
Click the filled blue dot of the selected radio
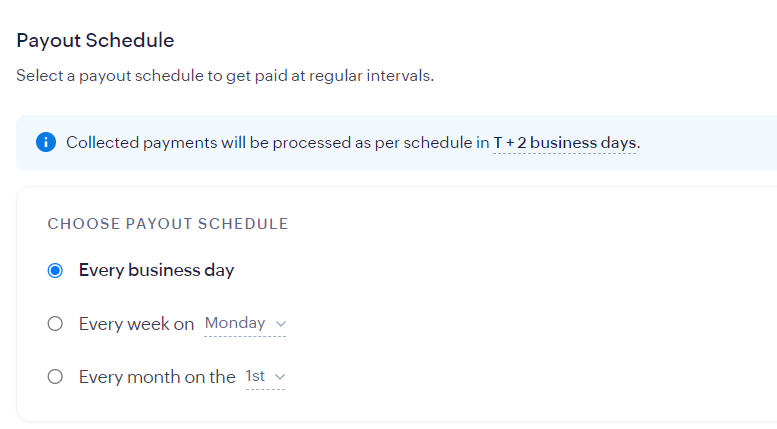click(x=56, y=270)
